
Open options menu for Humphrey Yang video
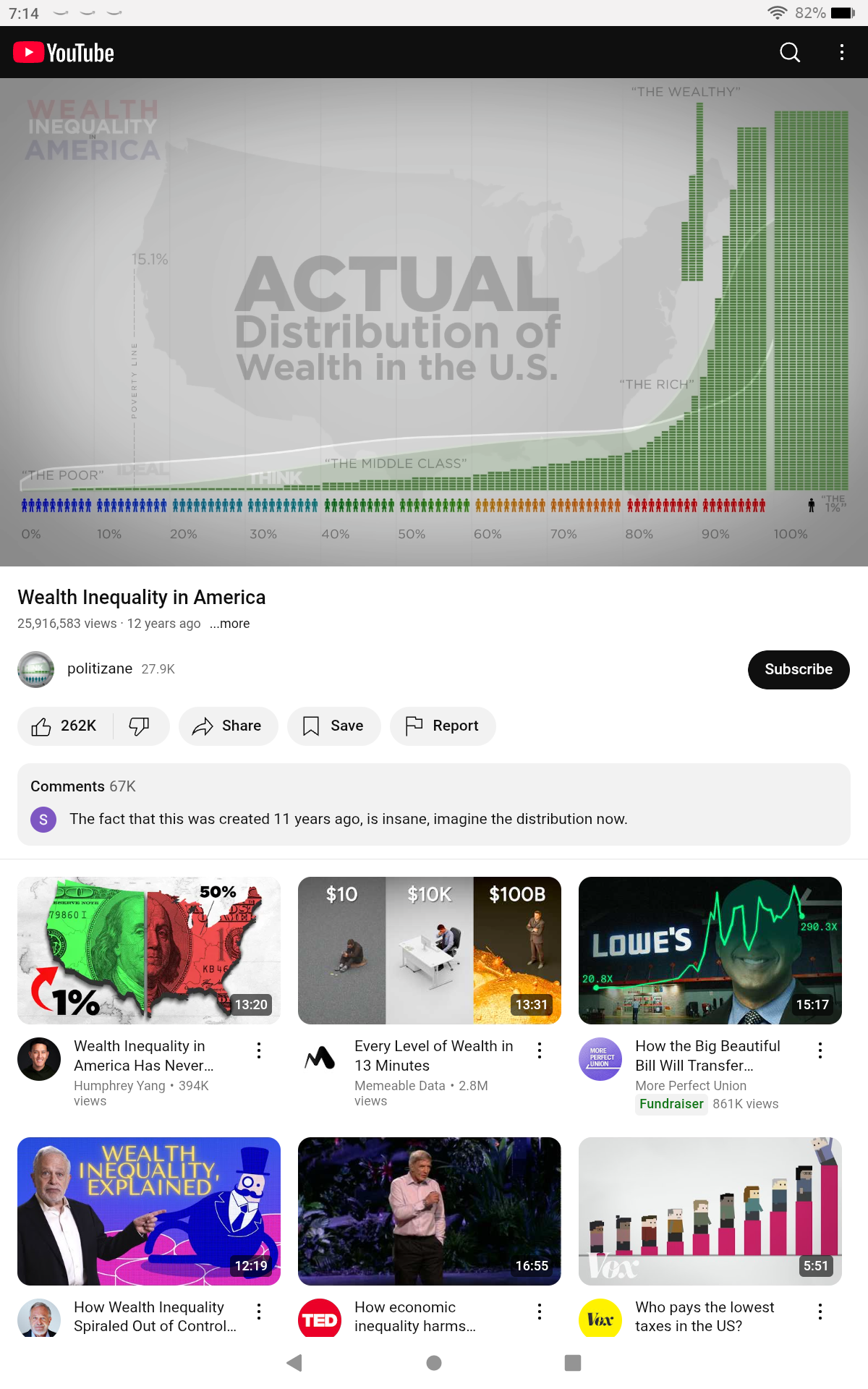click(x=258, y=1050)
